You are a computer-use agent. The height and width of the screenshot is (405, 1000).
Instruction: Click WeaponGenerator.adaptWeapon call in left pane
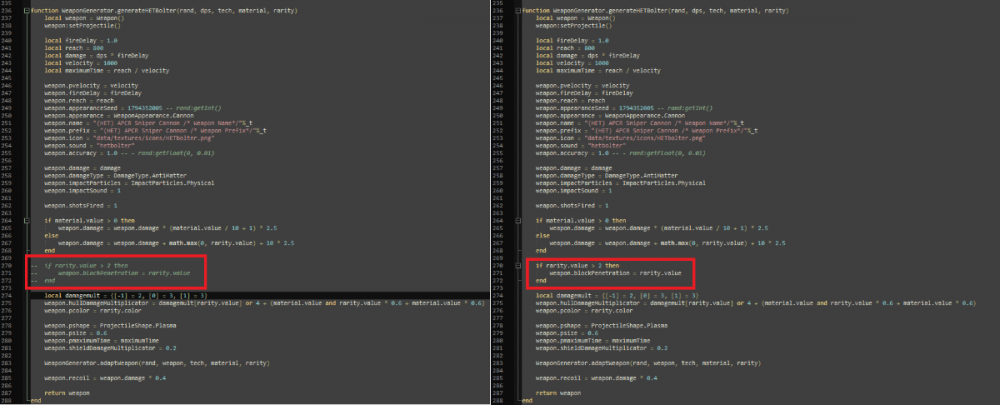click(156, 363)
